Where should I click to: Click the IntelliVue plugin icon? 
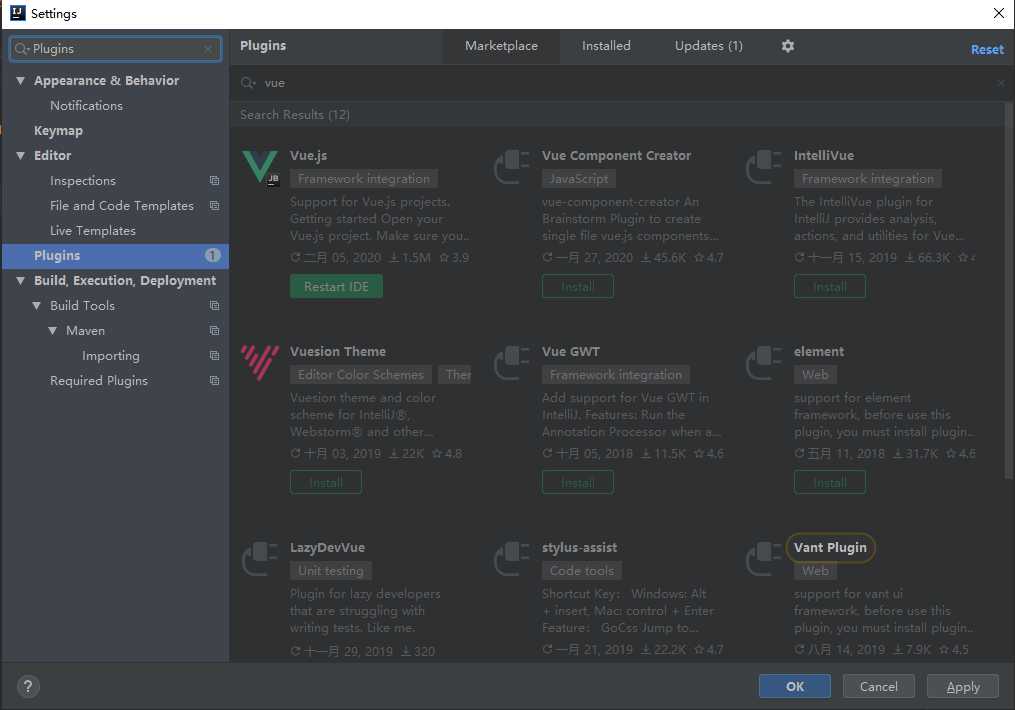click(764, 167)
